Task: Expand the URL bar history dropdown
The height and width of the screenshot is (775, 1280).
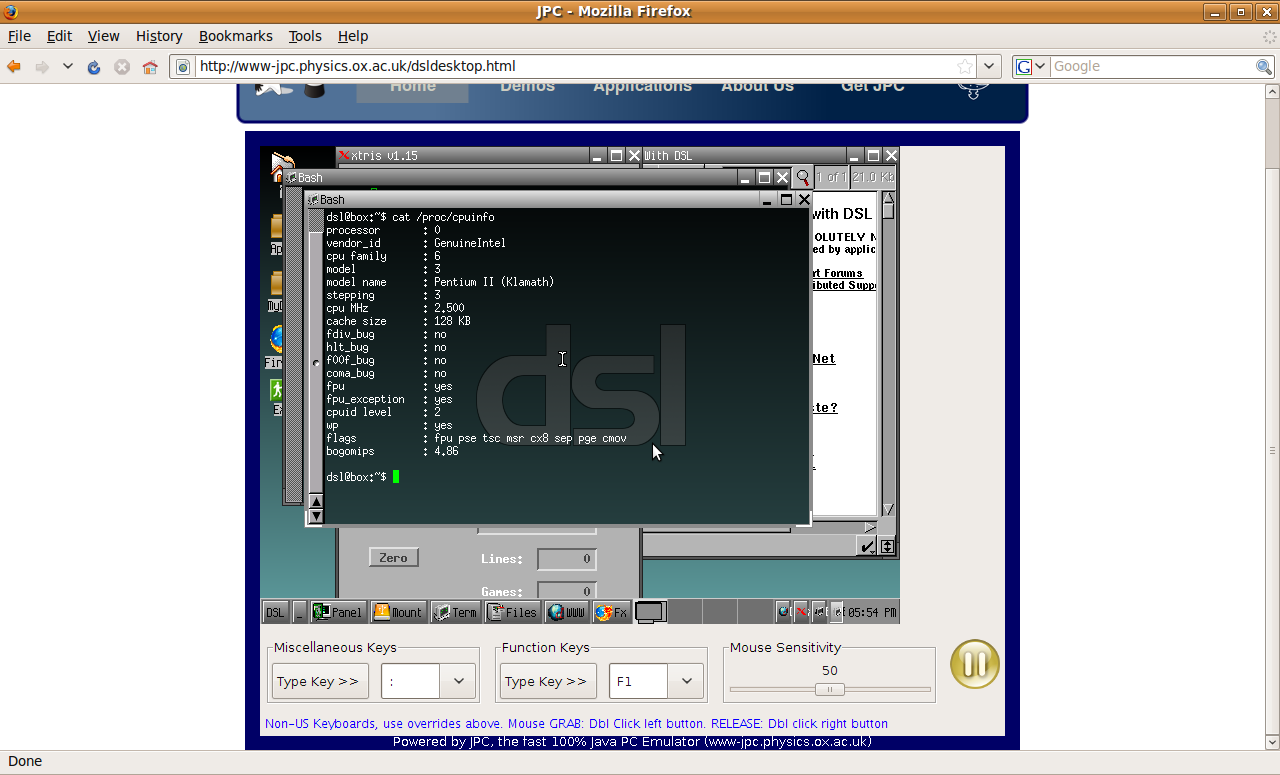Action: (989, 66)
